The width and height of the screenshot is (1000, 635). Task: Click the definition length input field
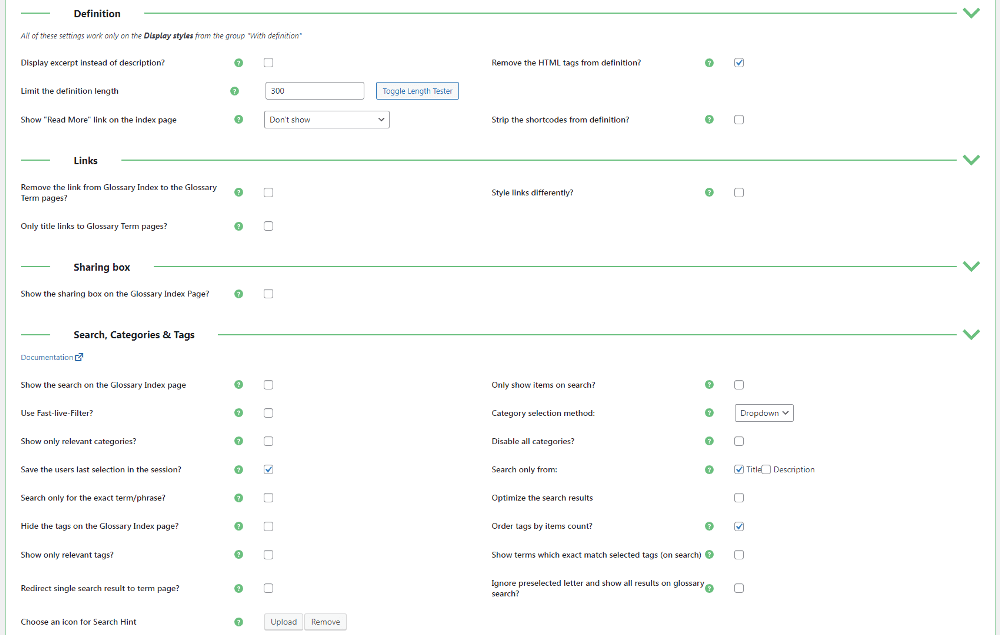click(x=314, y=91)
